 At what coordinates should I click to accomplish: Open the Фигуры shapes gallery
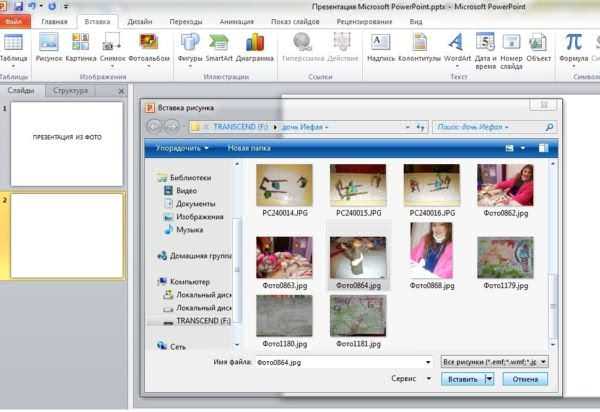[x=190, y=50]
